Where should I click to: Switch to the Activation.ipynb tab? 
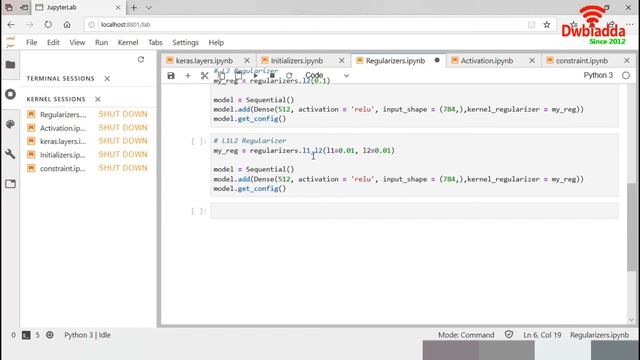click(x=487, y=60)
